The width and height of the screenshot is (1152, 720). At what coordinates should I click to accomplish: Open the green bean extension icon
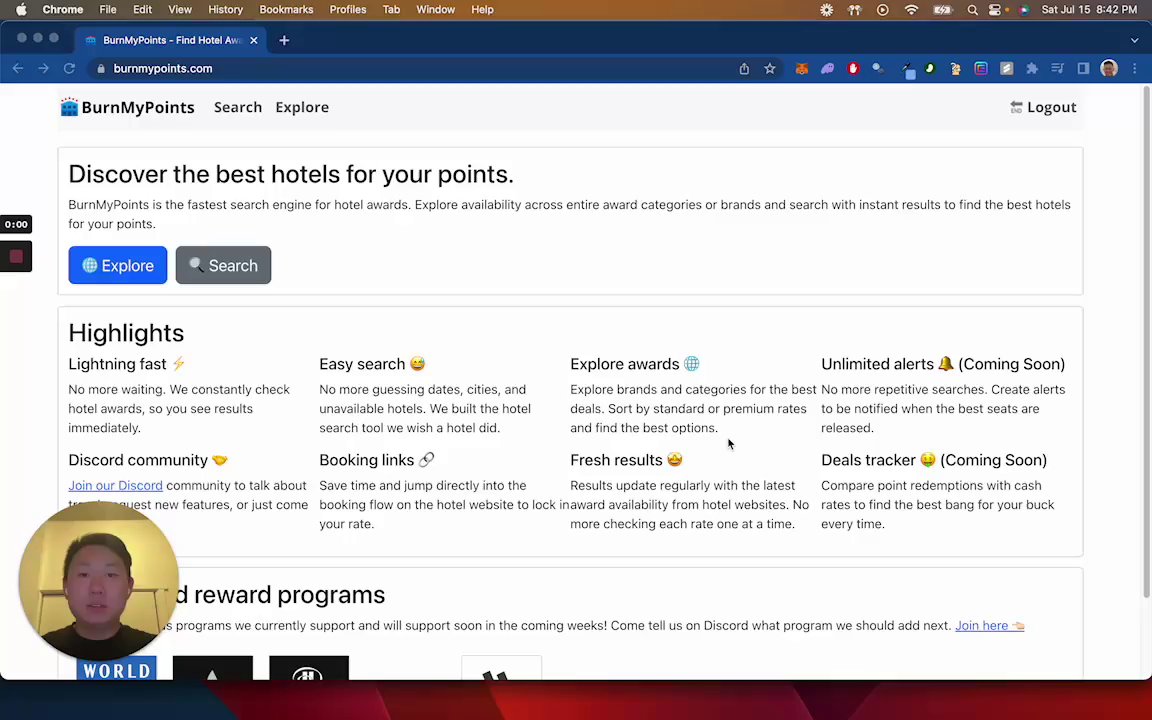929,68
